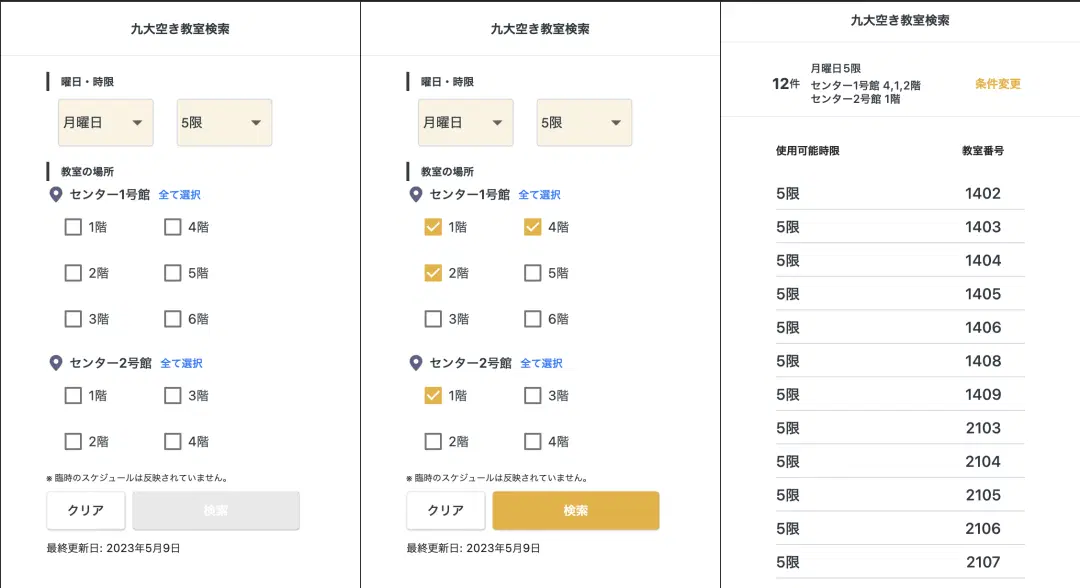
Task: Open the day selector dropdown in the middle panel
Action: (466, 122)
